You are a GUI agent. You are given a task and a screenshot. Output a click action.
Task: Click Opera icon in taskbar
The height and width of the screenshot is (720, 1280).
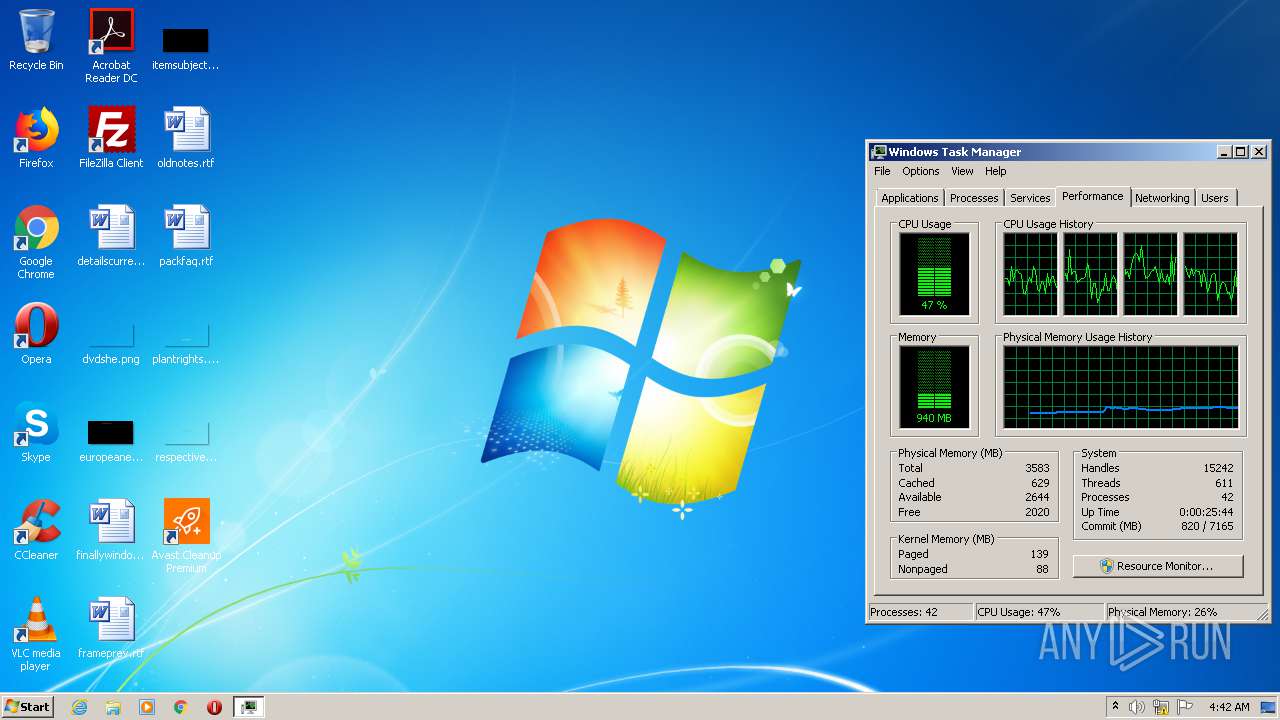(x=214, y=707)
